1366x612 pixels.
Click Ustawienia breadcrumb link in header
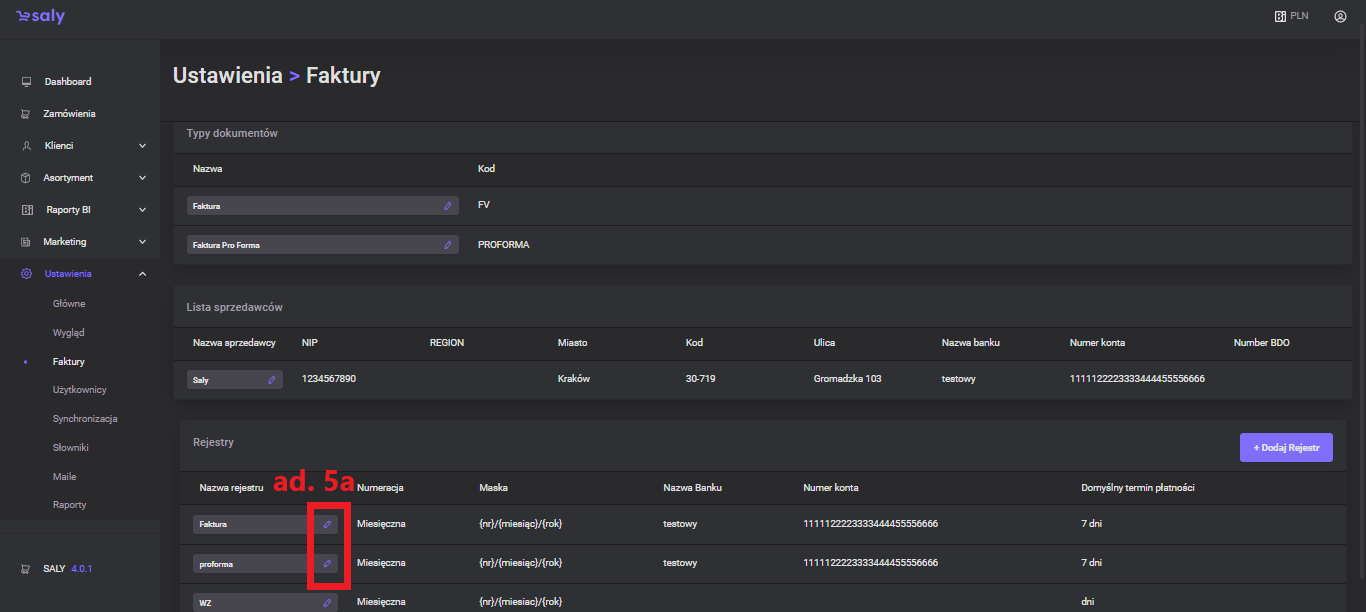pyautogui.click(x=227, y=76)
